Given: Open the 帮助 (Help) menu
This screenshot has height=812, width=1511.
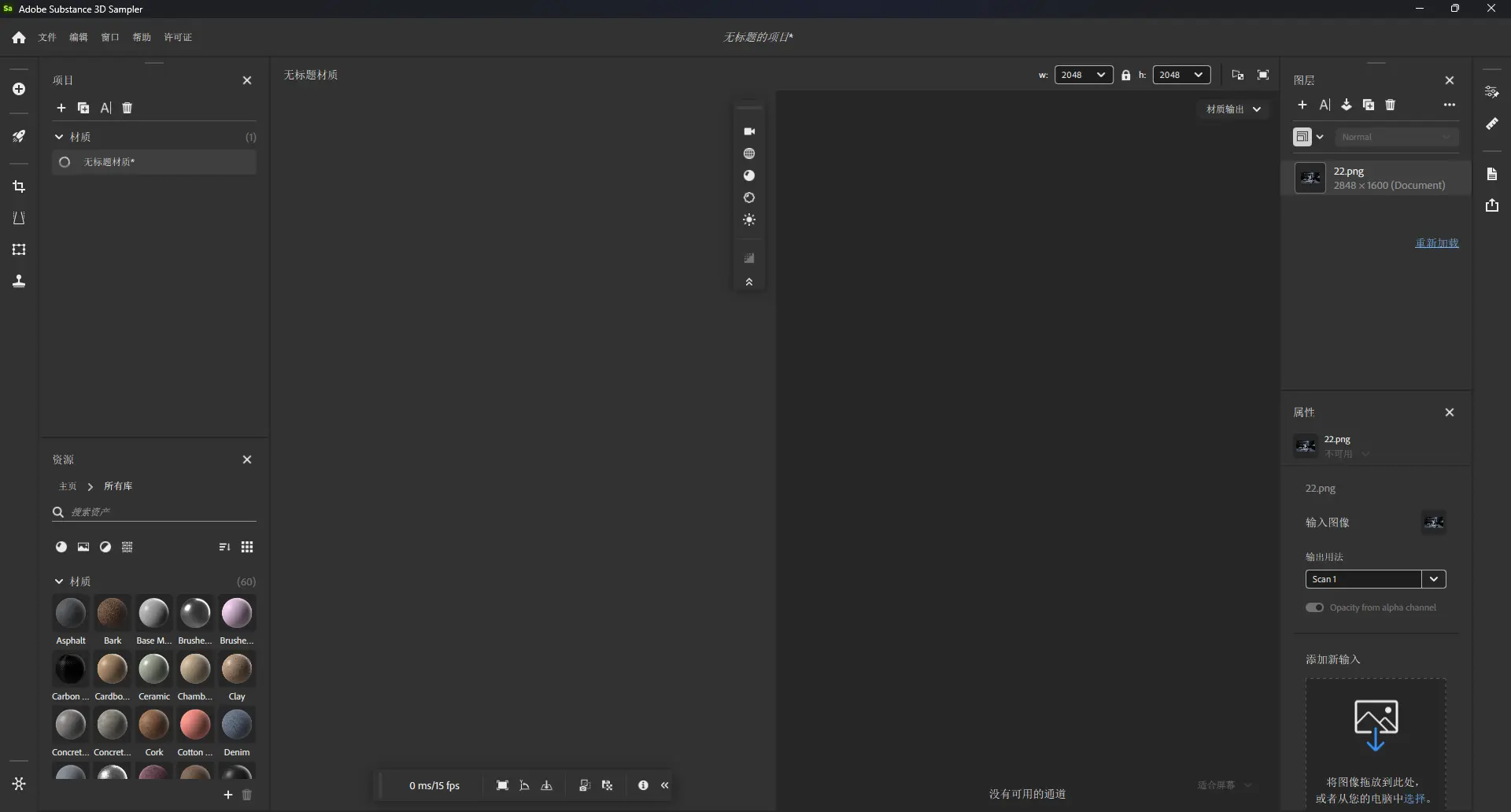Looking at the screenshot, I should [x=142, y=38].
